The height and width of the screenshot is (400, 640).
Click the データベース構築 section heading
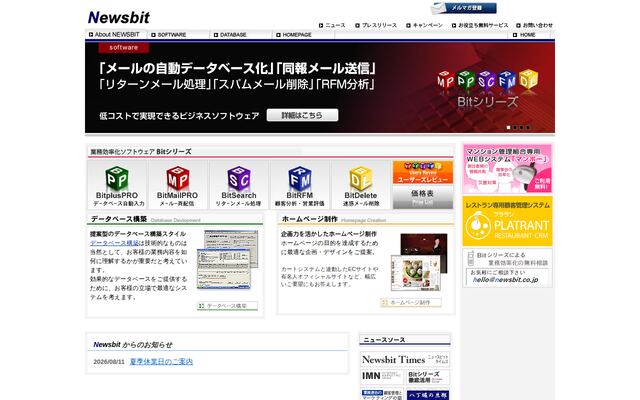tap(119, 219)
